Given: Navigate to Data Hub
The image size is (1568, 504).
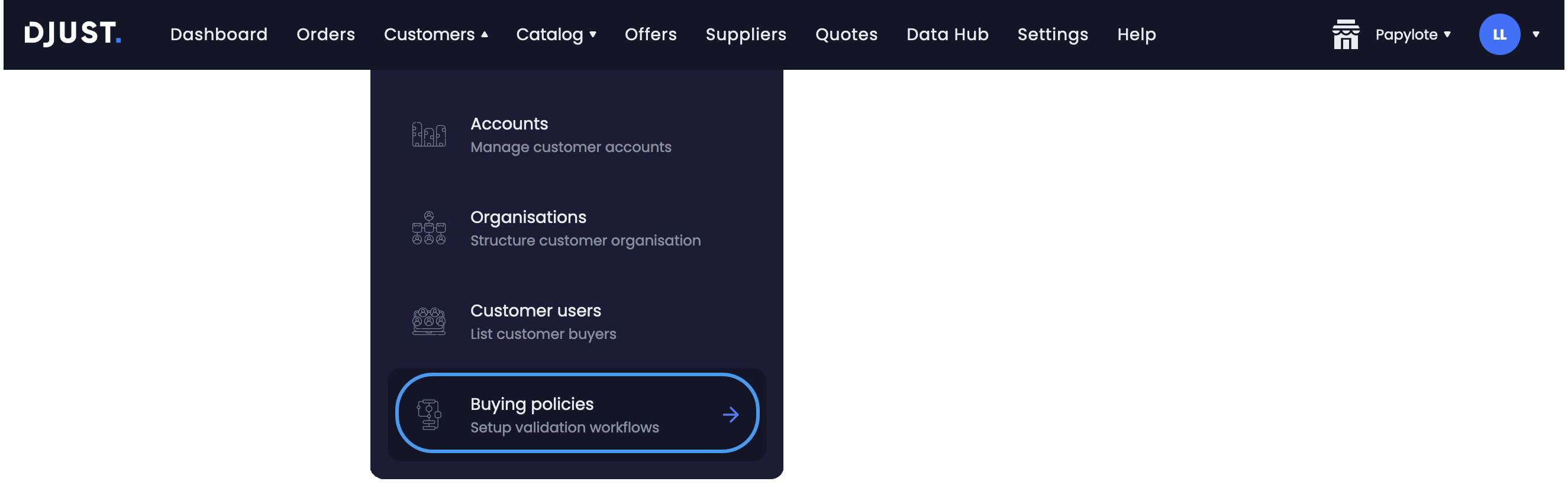Looking at the screenshot, I should point(947,34).
